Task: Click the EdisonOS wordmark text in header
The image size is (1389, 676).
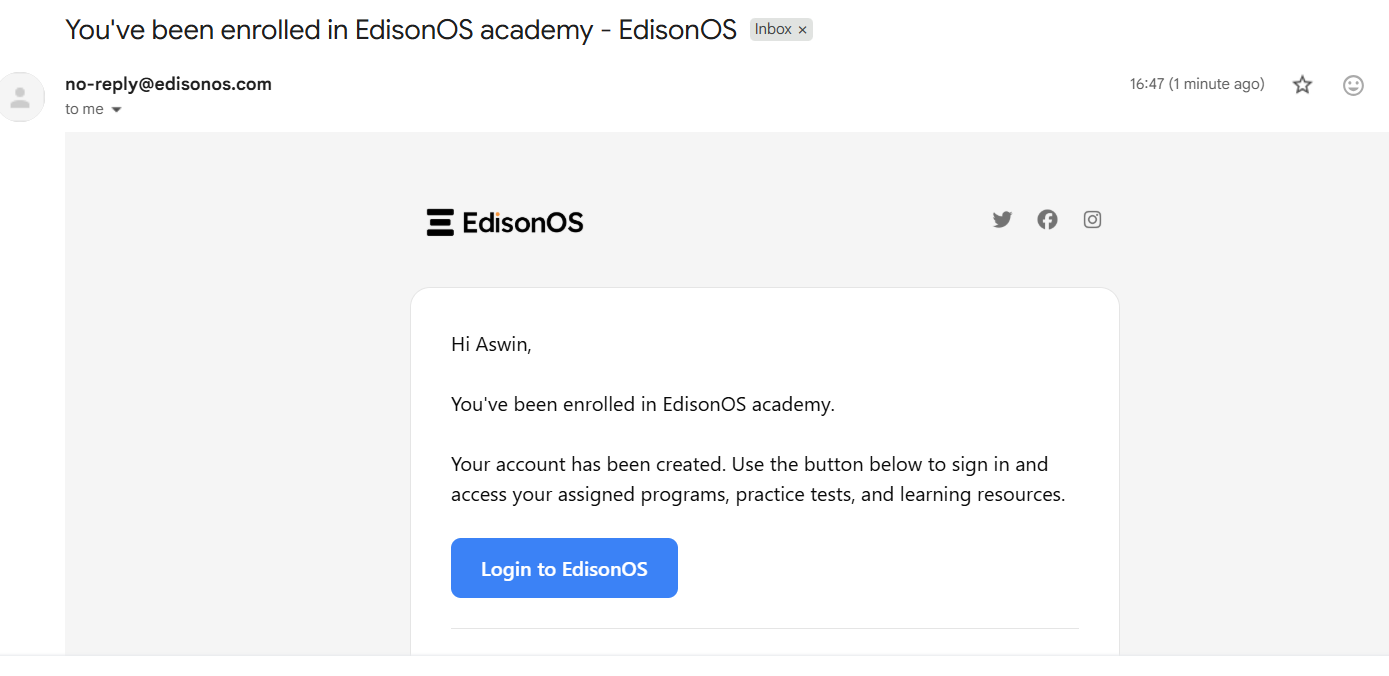Action: [523, 222]
